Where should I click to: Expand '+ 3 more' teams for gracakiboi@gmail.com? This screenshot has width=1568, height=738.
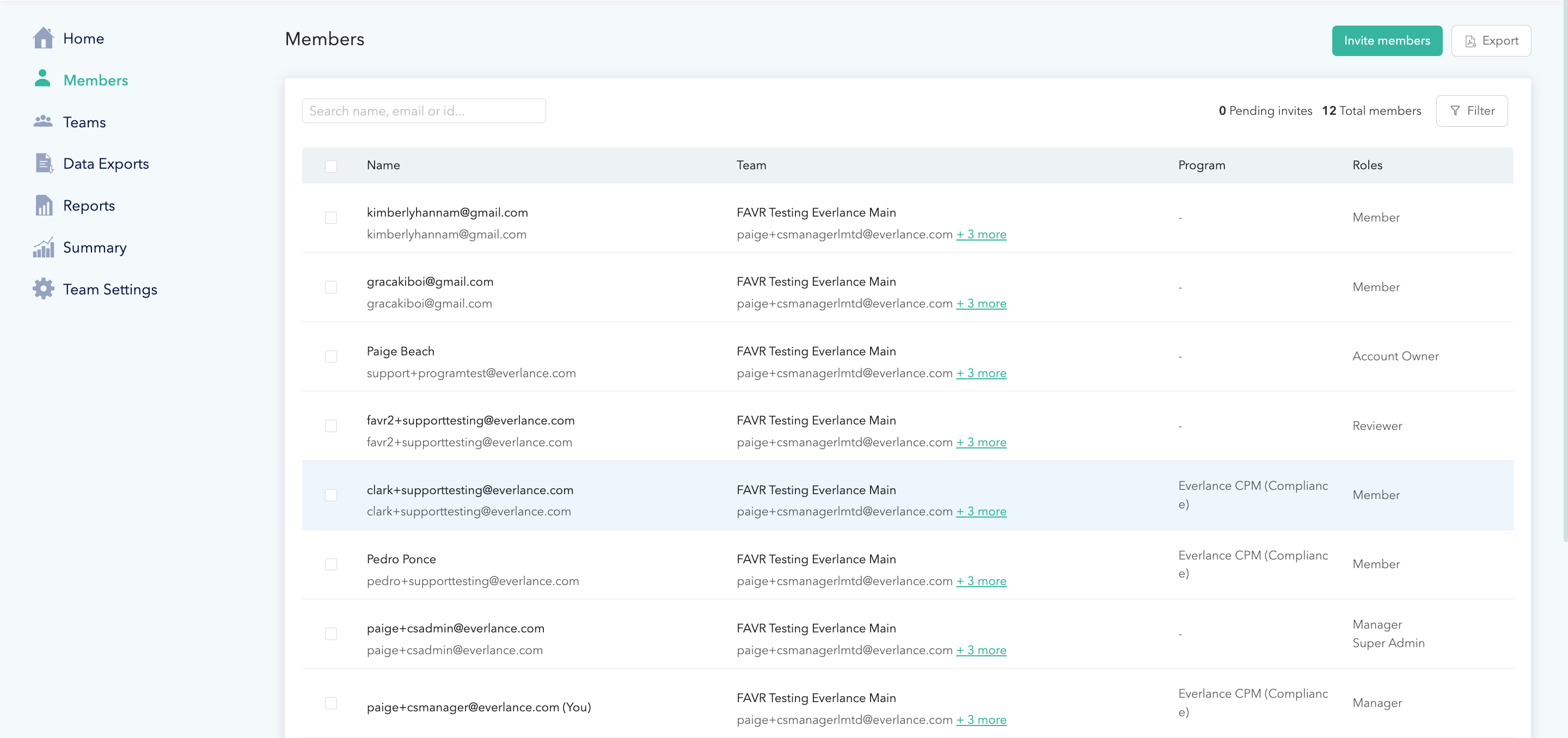point(981,304)
